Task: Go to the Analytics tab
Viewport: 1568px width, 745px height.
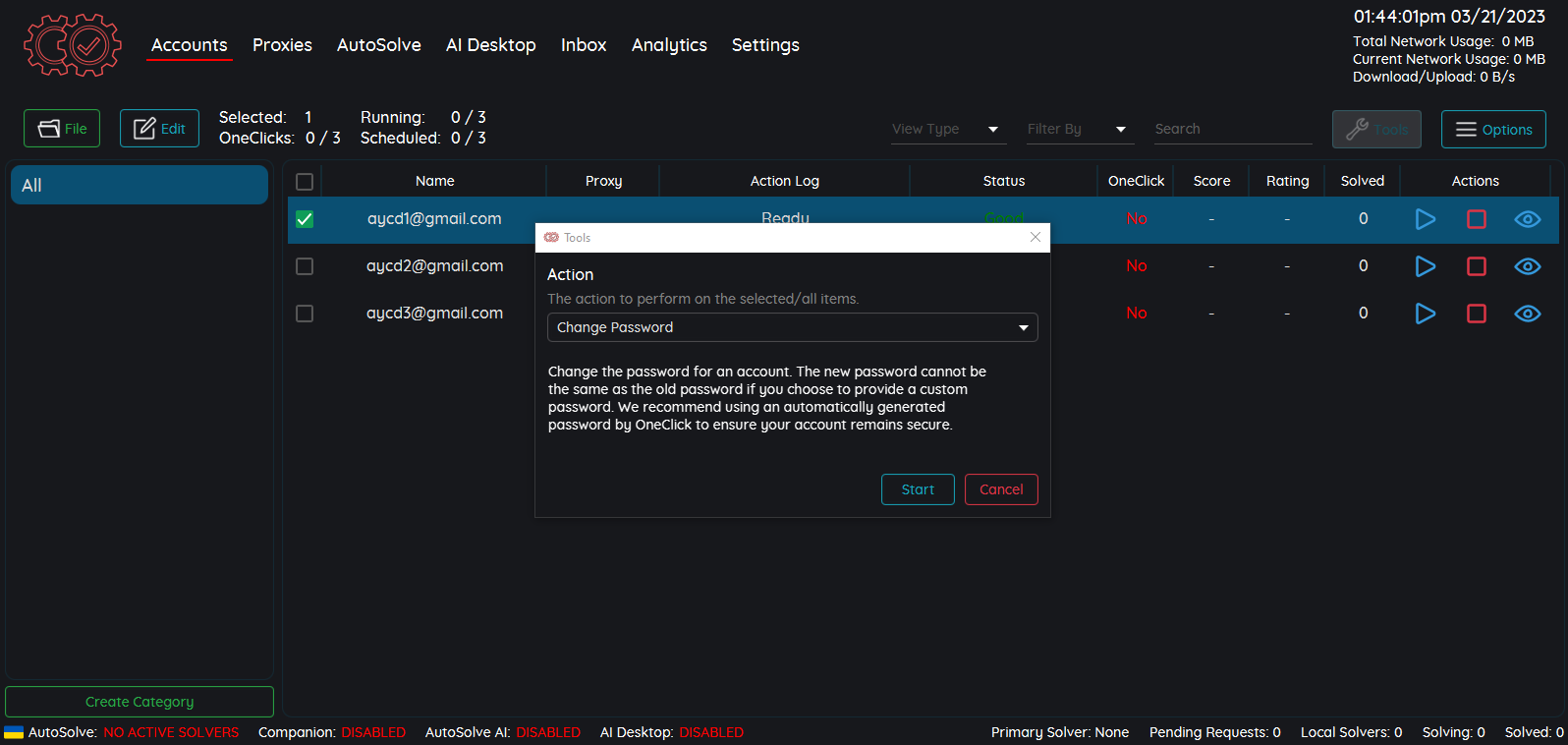Action: (x=669, y=45)
